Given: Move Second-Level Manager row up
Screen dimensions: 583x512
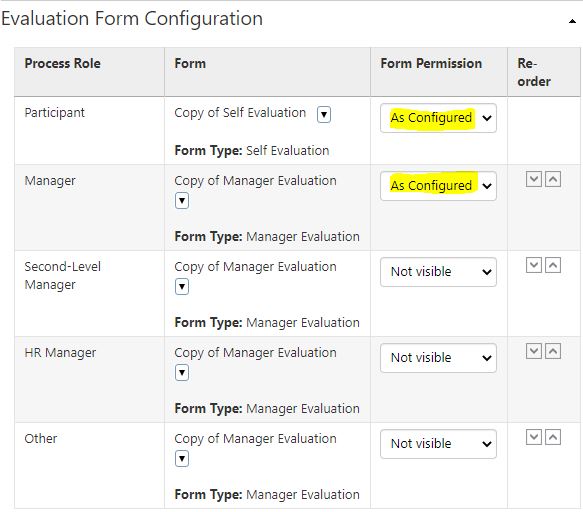Looking at the screenshot, I should point(553,265).
